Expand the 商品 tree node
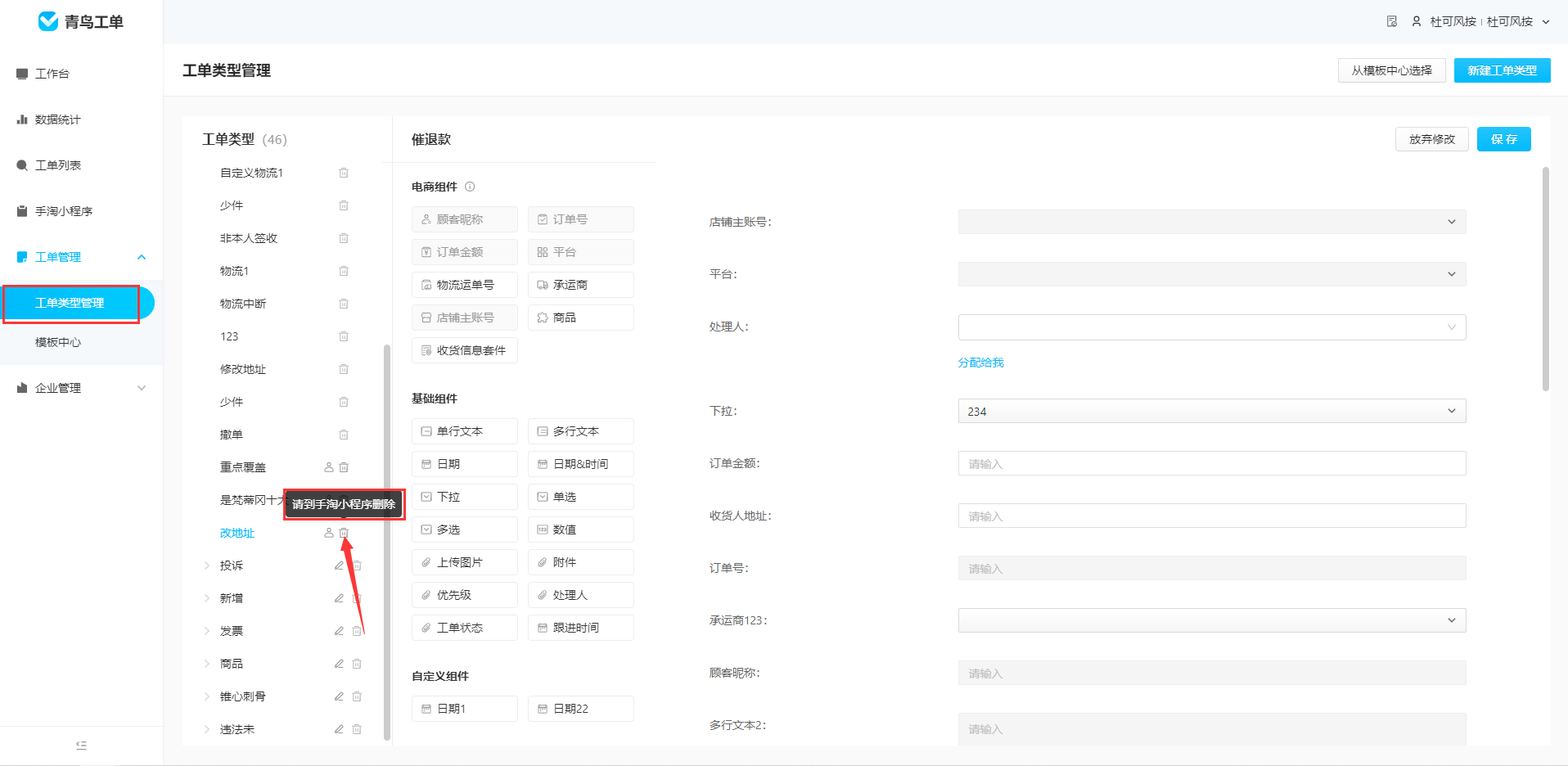 coord(206,664)
